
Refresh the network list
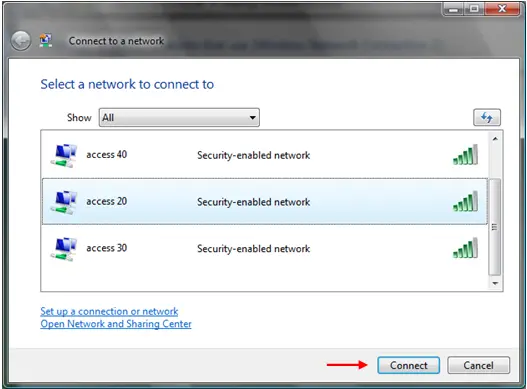487,117
